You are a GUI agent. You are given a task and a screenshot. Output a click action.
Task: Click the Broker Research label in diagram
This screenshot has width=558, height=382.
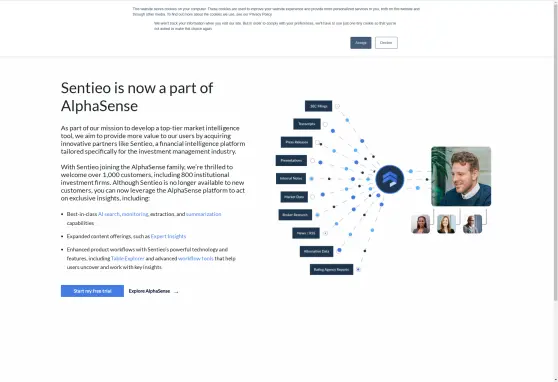295,215
